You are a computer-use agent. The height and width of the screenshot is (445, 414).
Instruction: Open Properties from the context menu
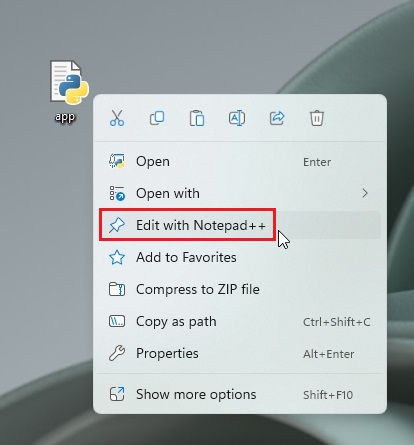(x=240, y=353)
